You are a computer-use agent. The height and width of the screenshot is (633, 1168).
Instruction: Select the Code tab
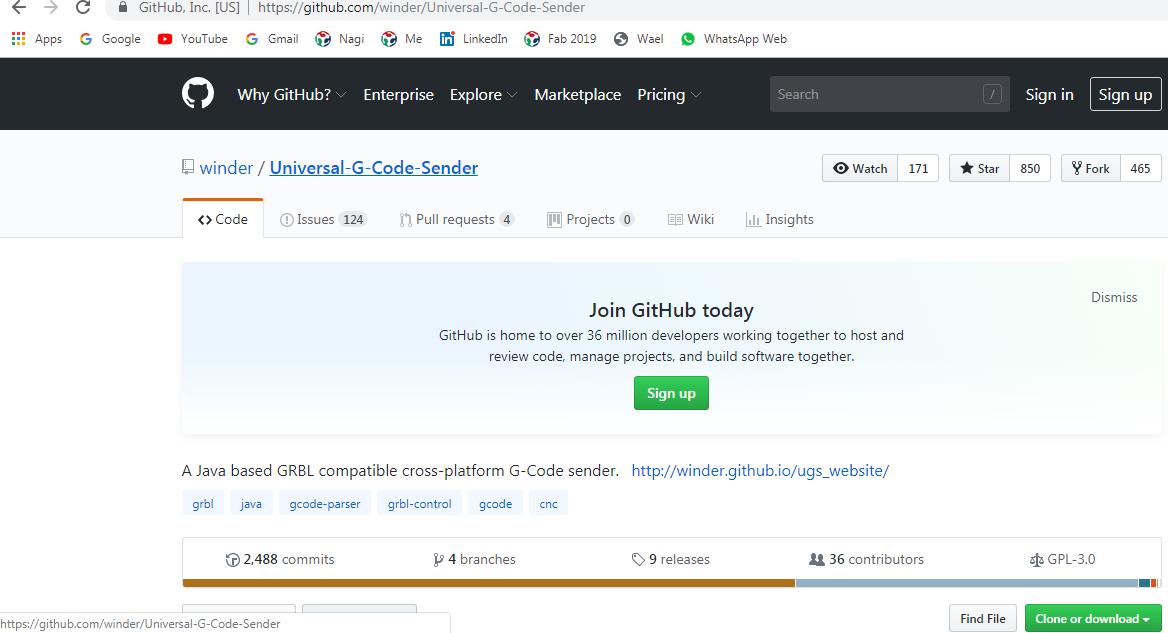(222, 219)
